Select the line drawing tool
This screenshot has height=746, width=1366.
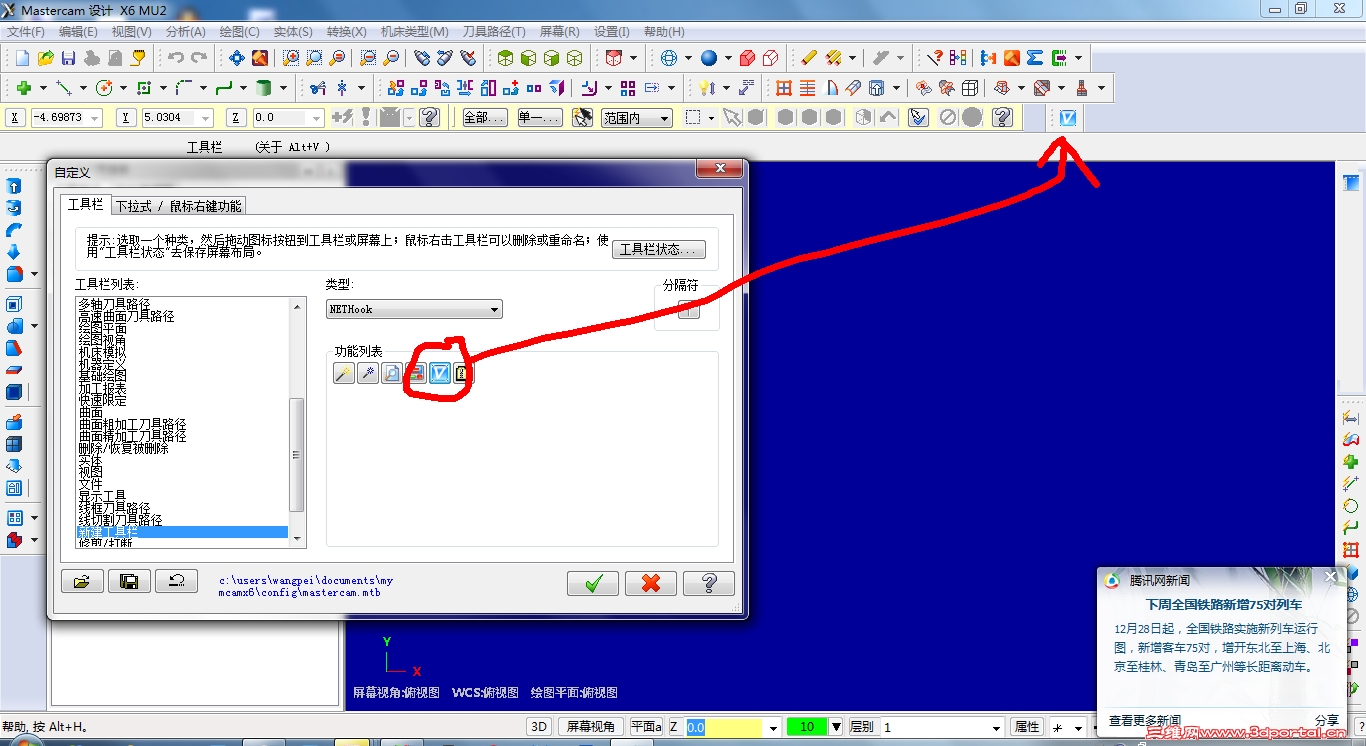pos(64,88)
